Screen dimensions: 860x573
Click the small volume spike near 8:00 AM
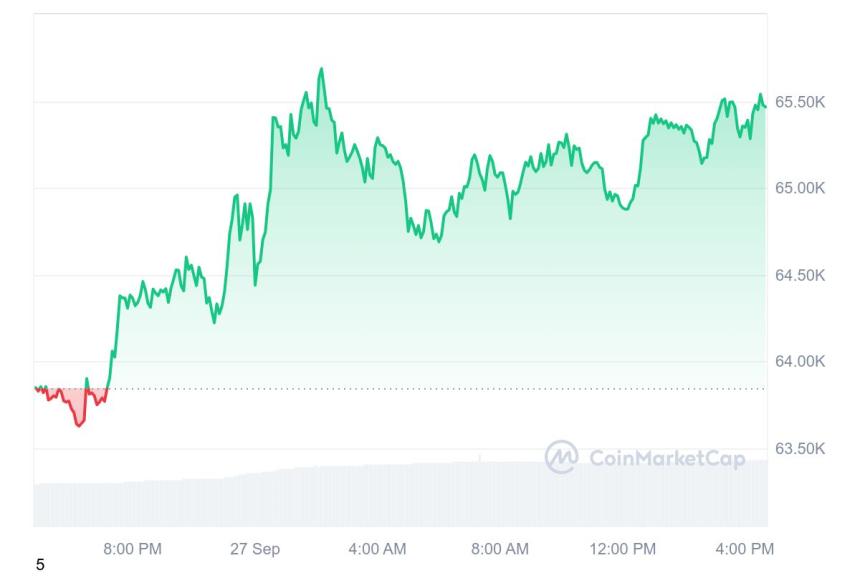[x=480, y=458]
